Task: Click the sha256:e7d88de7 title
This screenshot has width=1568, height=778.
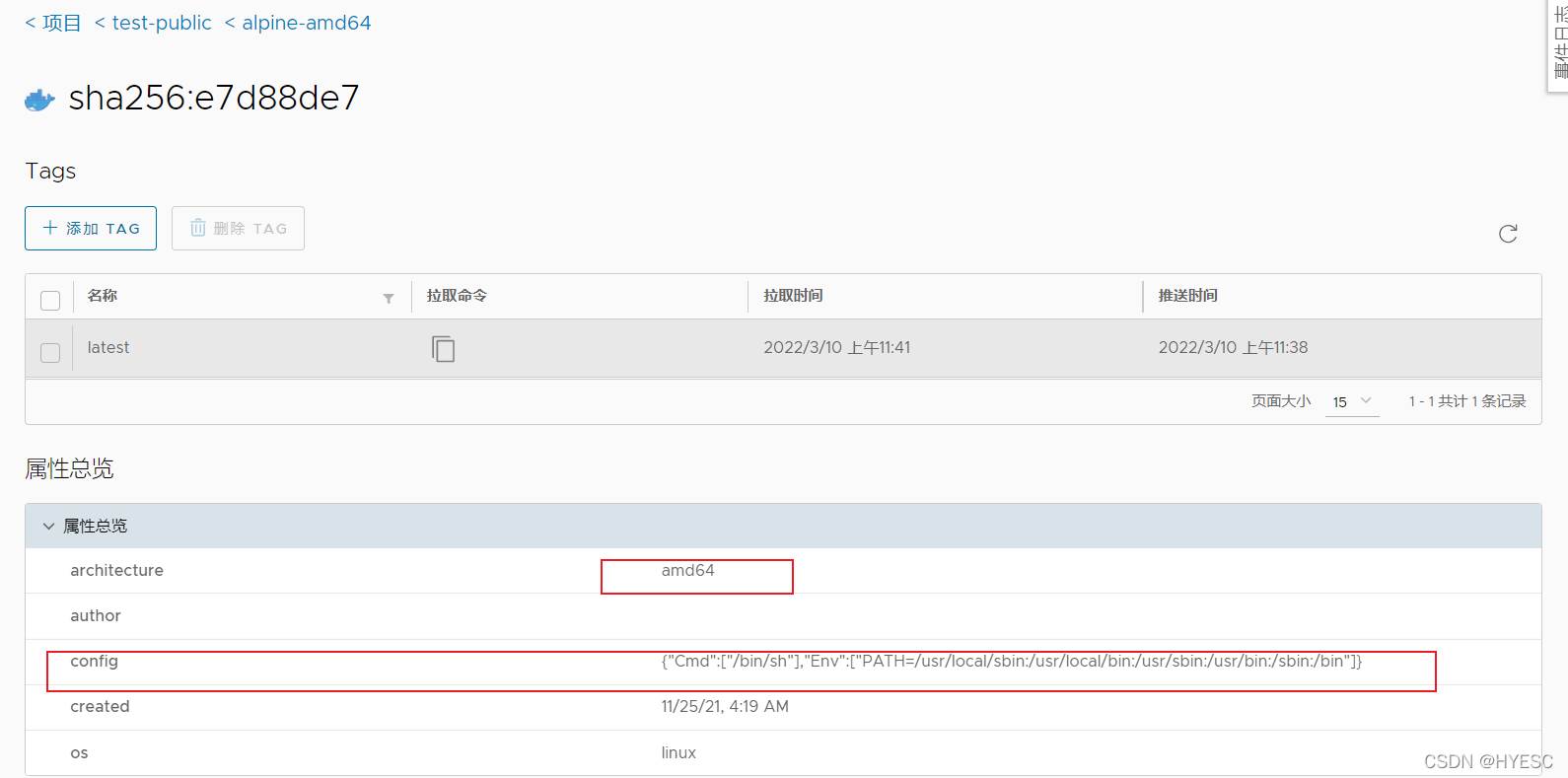Action: point(214,98)
